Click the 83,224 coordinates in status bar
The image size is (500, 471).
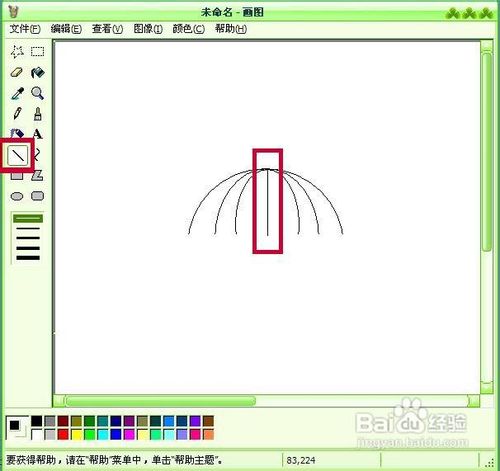301,460
